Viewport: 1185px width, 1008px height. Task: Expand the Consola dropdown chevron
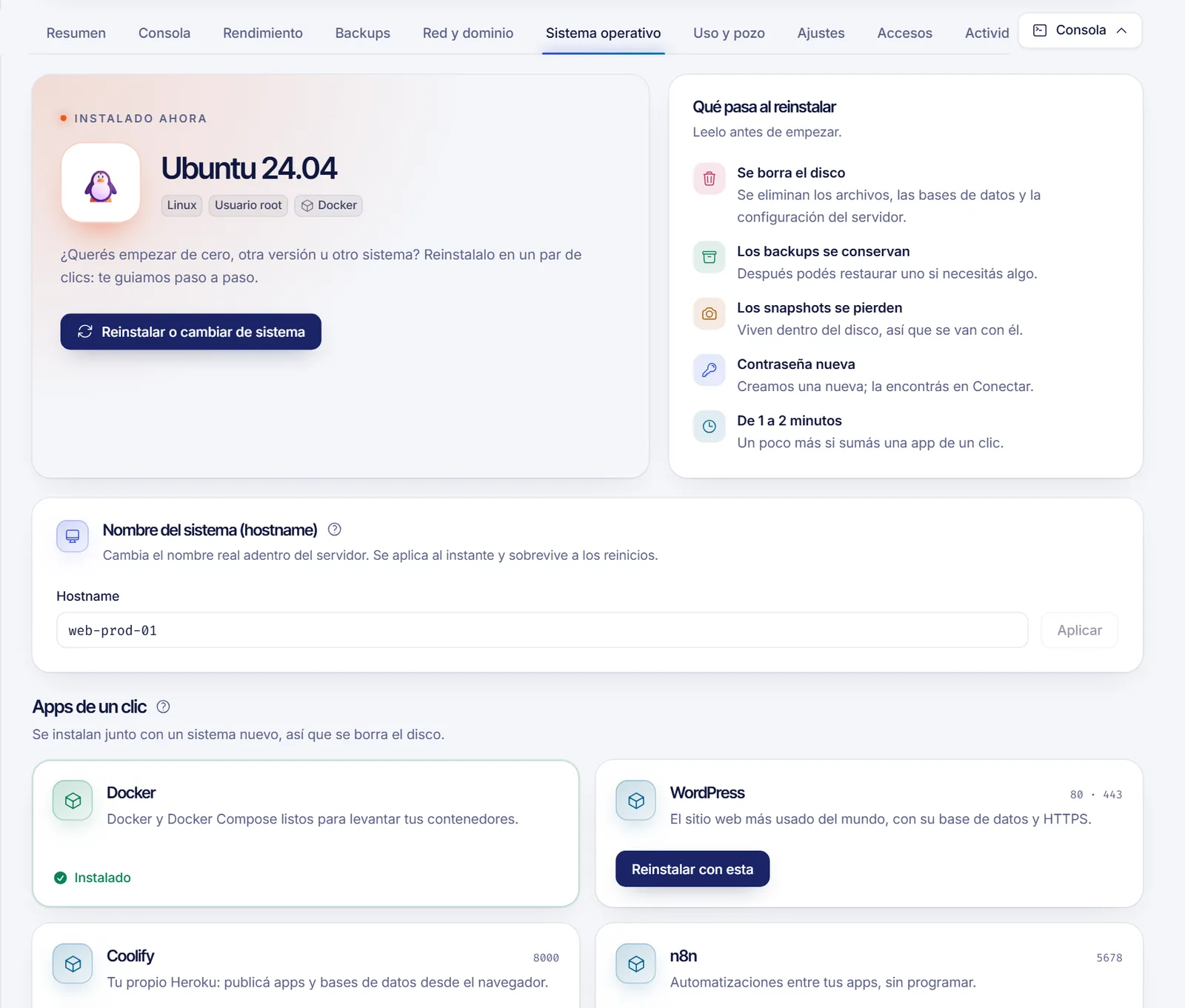[1121, 30]
